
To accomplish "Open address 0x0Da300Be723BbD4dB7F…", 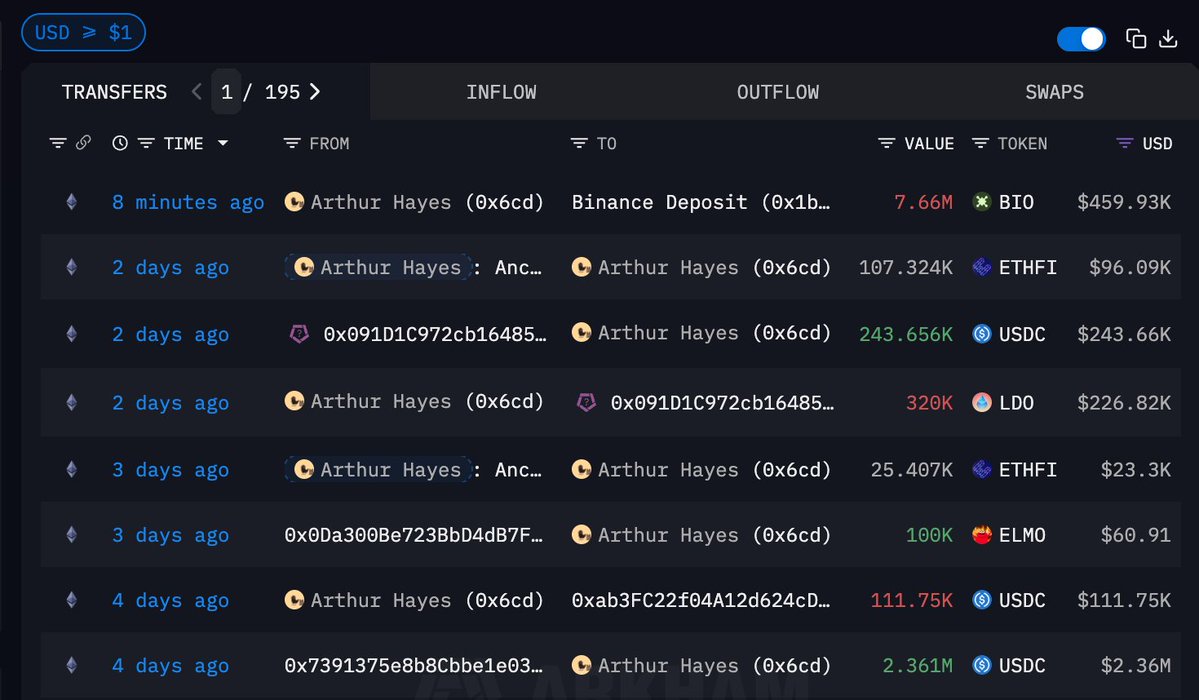I will click(414, 535).
